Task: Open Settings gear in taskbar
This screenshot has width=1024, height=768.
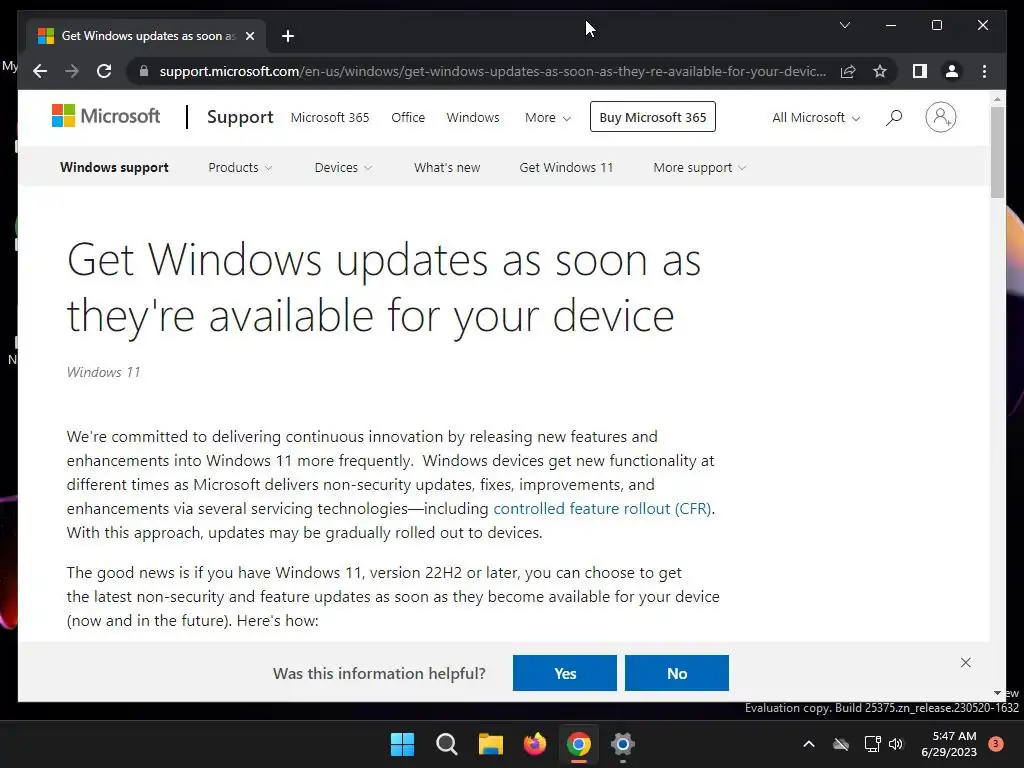Action: point(622,744)
